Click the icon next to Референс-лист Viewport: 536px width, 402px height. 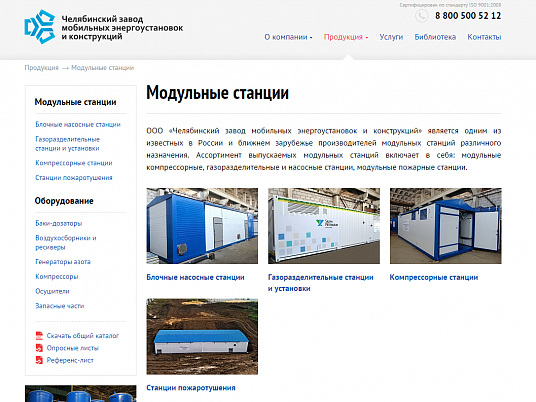[x=39, y=360]
